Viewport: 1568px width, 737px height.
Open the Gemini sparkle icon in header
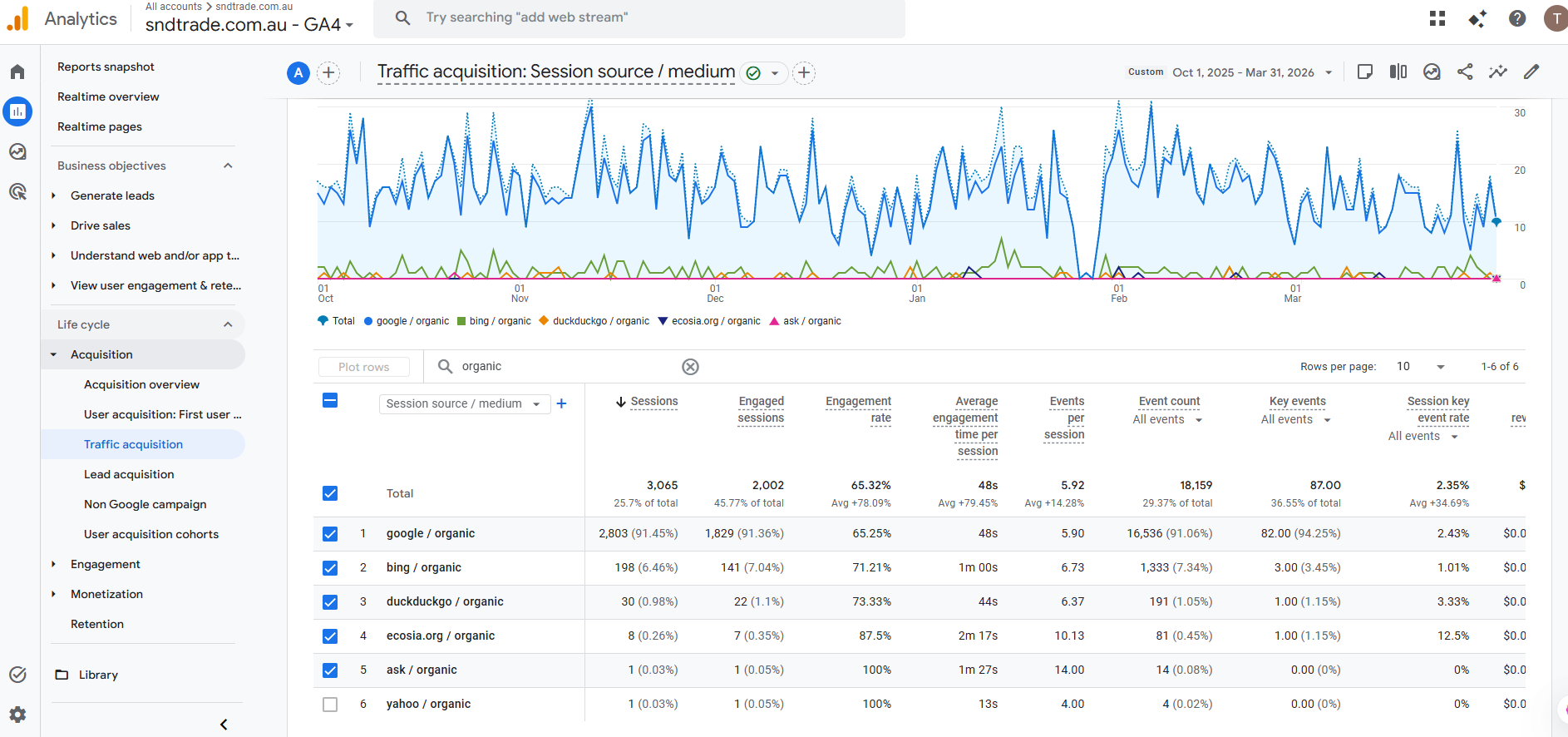click(x=1477, y=18)
